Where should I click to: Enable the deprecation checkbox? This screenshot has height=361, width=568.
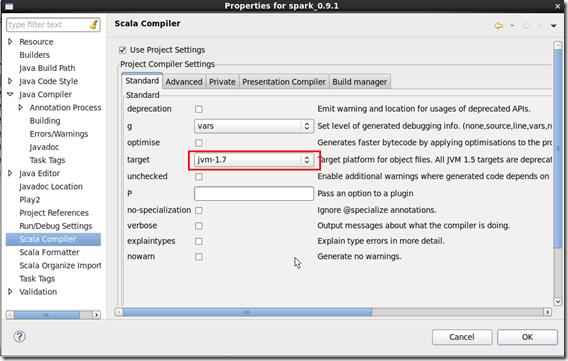click(199, 109)
